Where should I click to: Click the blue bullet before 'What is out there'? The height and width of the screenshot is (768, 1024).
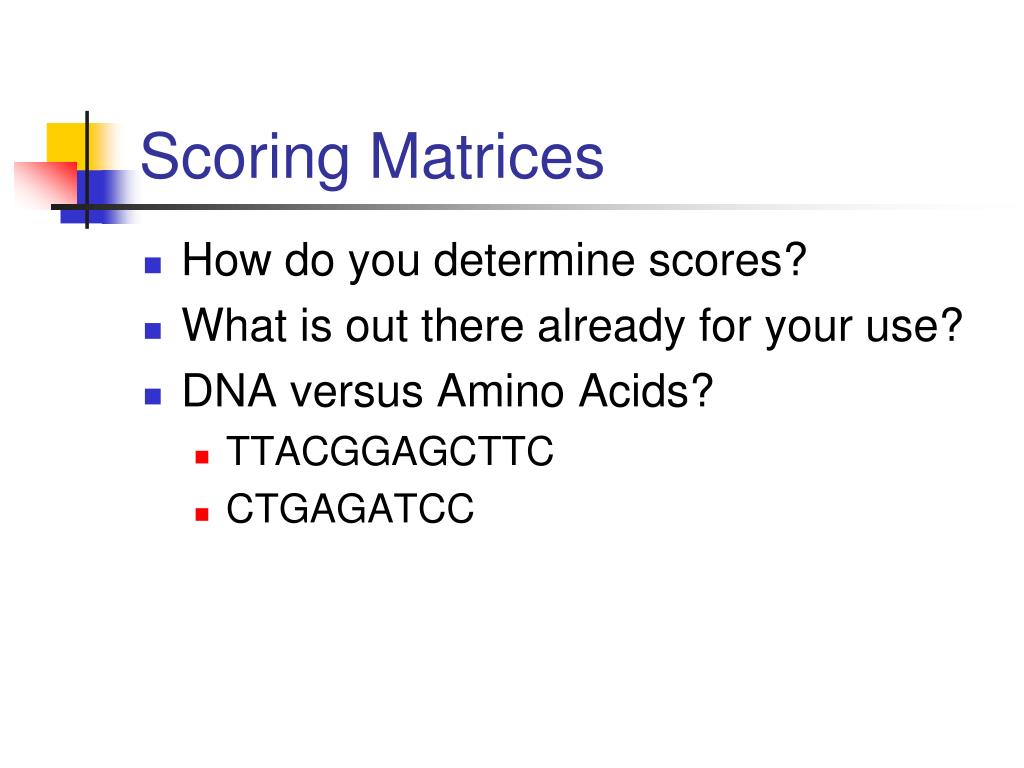[153, 330]
